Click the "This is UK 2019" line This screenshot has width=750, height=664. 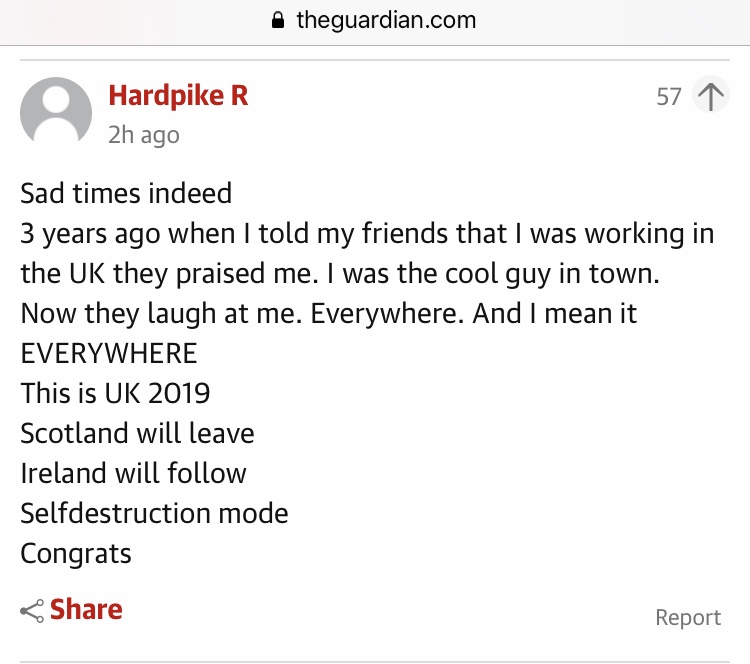coord(115,393)
